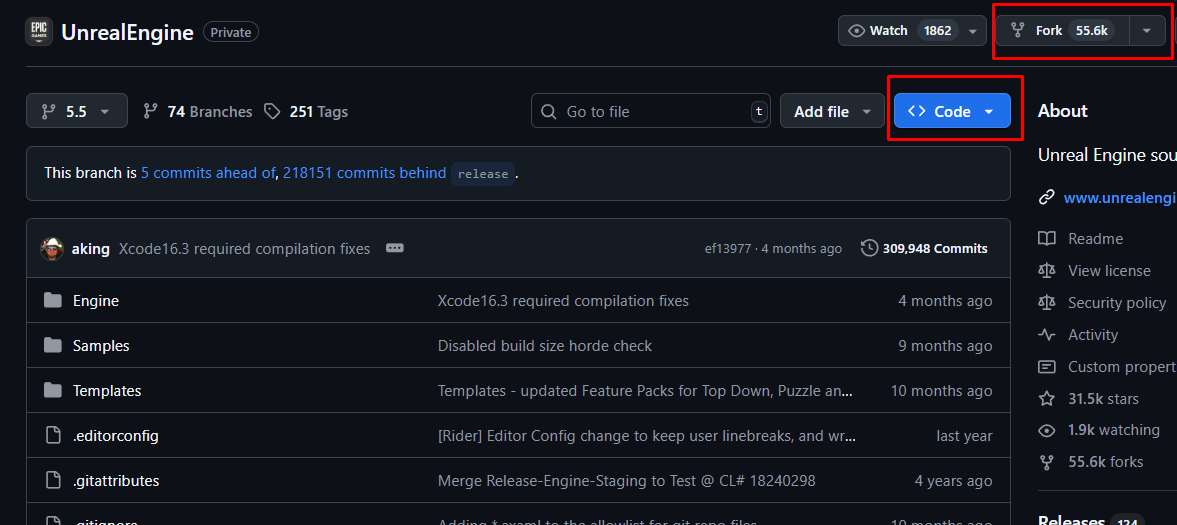Screen dimensions: 1177x525
Task: Click the Templates folder icon
Action: pos(53,391)
